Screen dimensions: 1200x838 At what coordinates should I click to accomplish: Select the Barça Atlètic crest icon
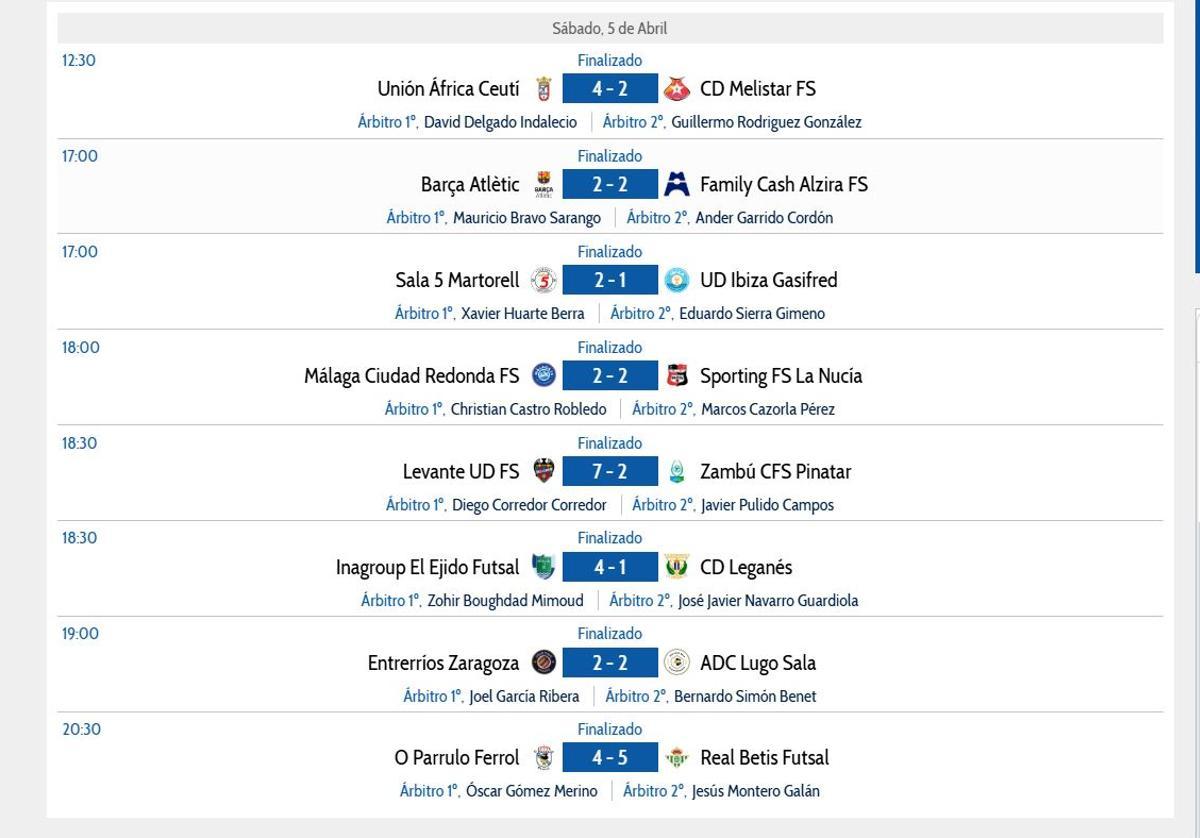point(545,184)
